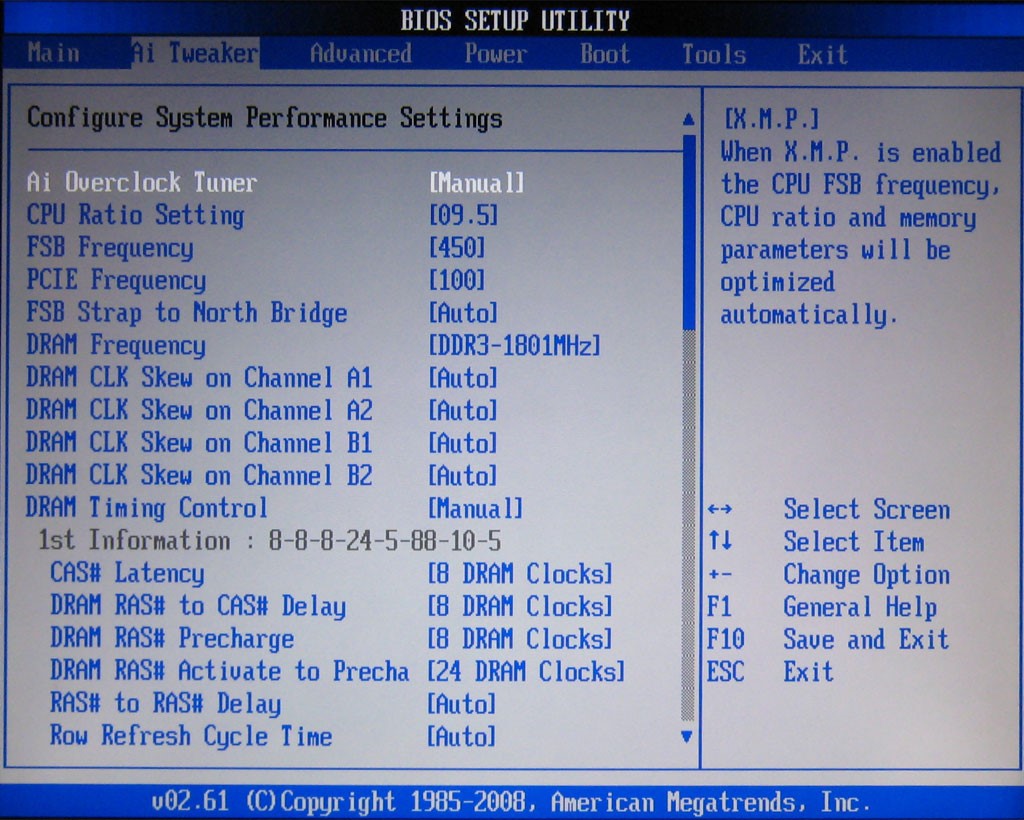
Task: Click the ESC Exit hint
Action: (771, 671)
